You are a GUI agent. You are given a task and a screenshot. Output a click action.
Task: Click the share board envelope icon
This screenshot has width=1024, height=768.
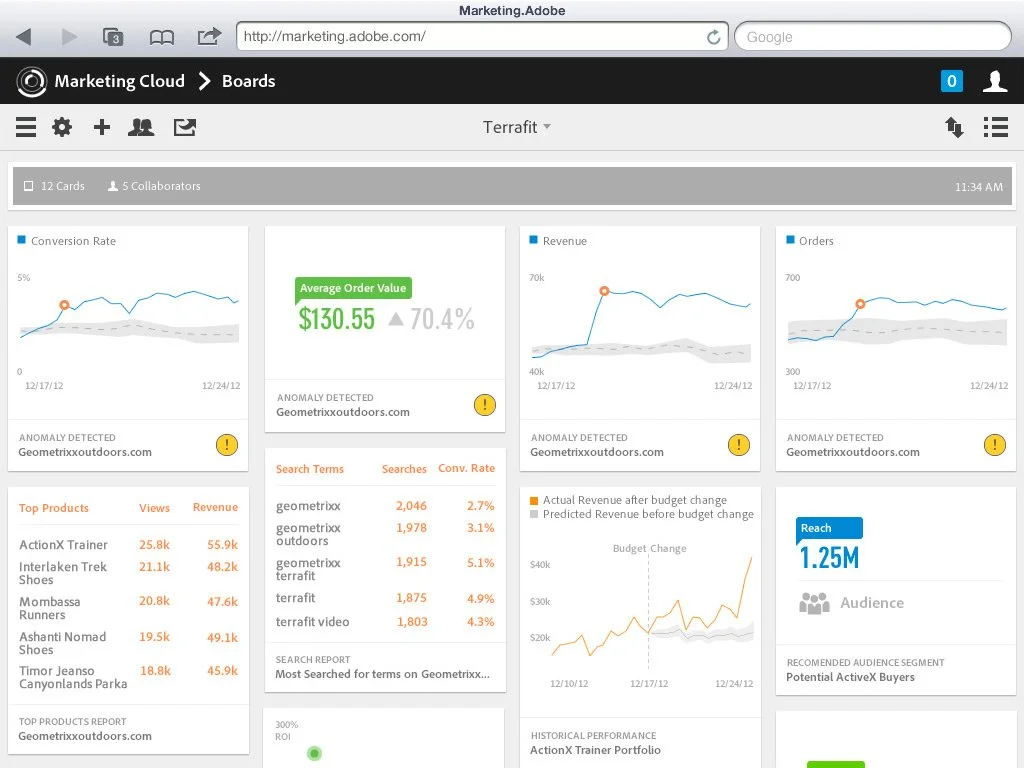tap(185, 127)
